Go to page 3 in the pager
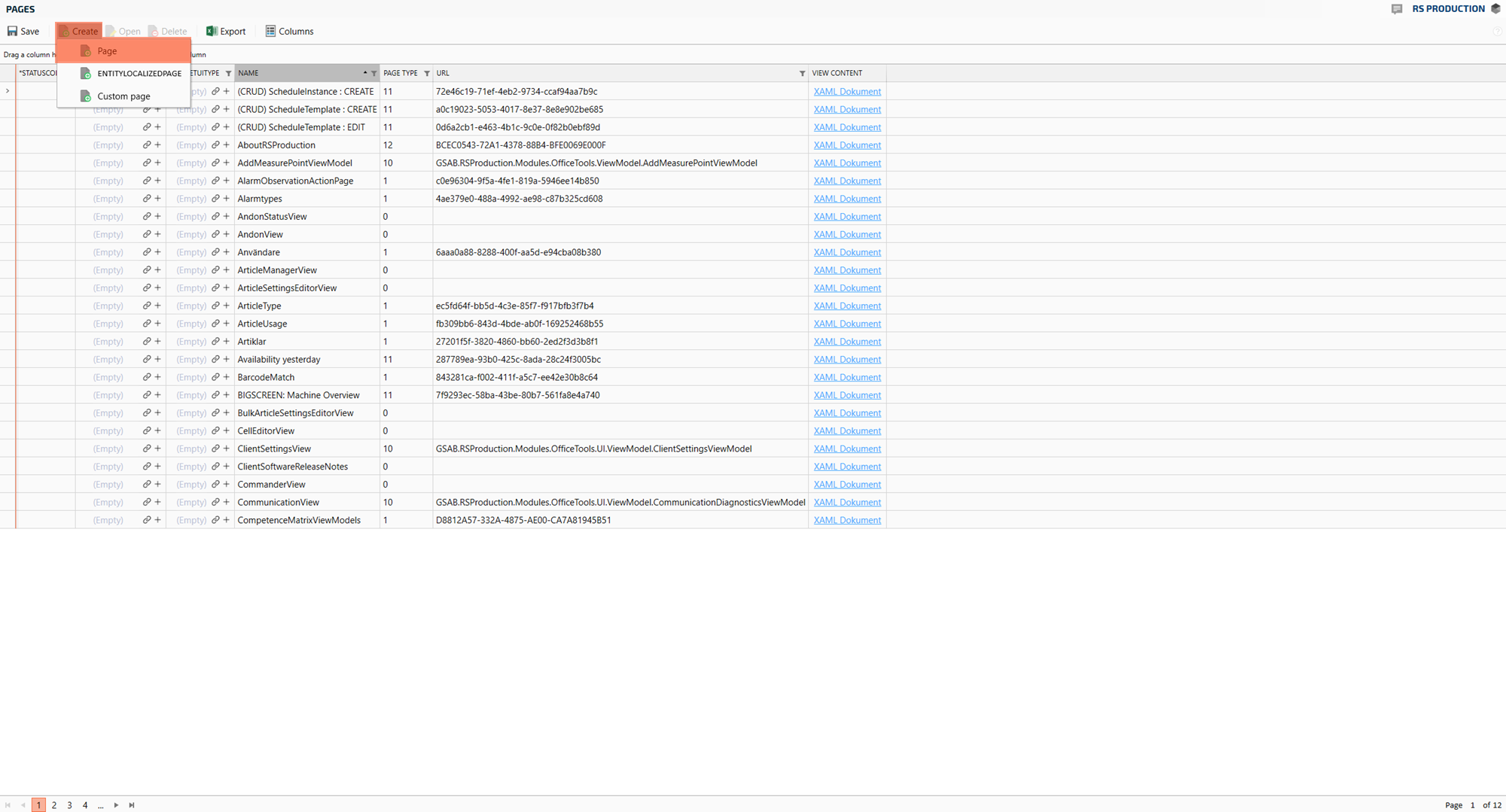 pyautogui.click(x=69, y=805)
